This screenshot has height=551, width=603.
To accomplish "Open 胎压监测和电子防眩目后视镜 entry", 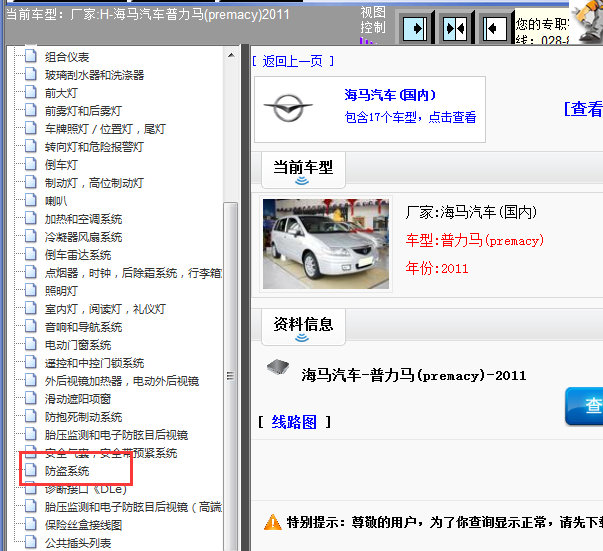I will point(116,435).
